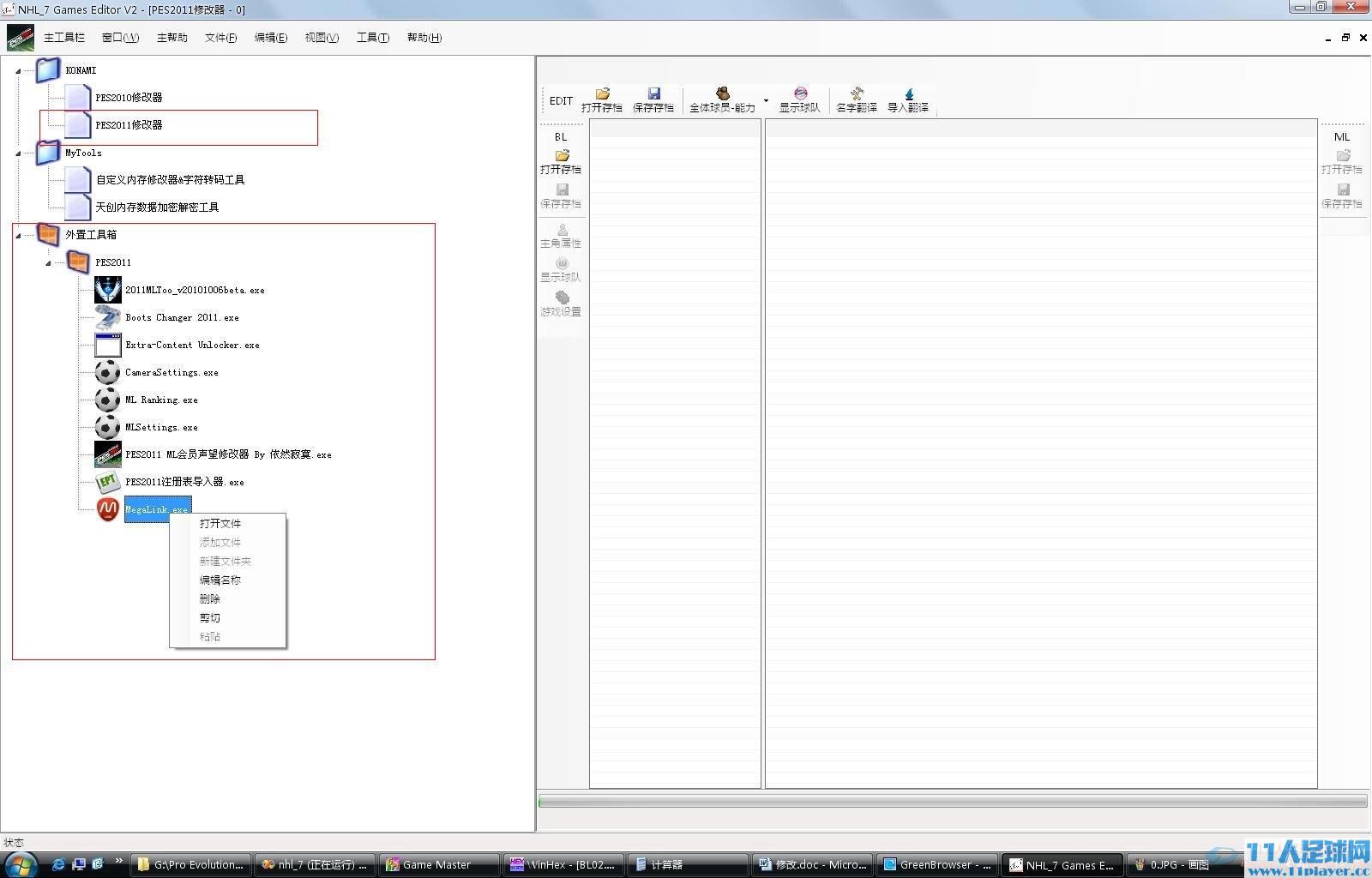The width and height of the screenshot is (1372, 878).
Task: Collapse the KONAMI tree node
Action: pyautogui.click(x=18, y=71)
